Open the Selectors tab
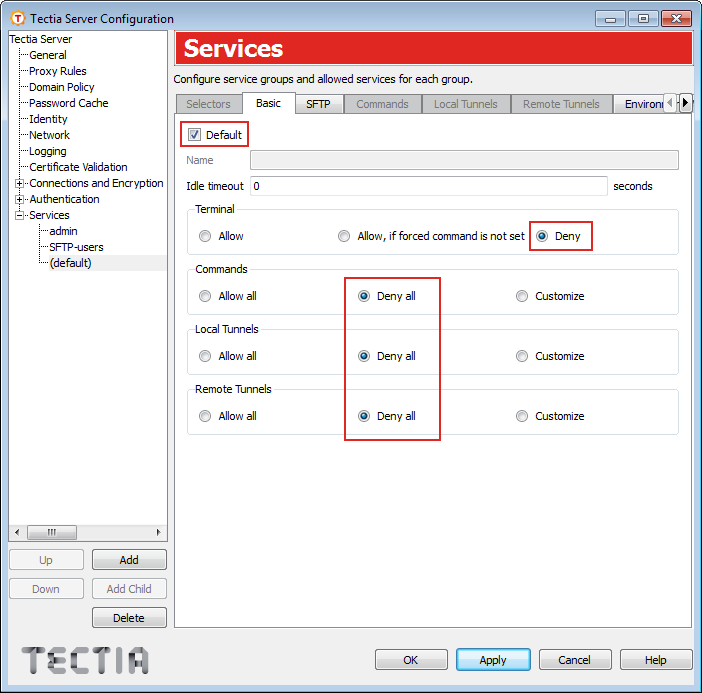Screen dimensions: 702x693 point(208,104)
